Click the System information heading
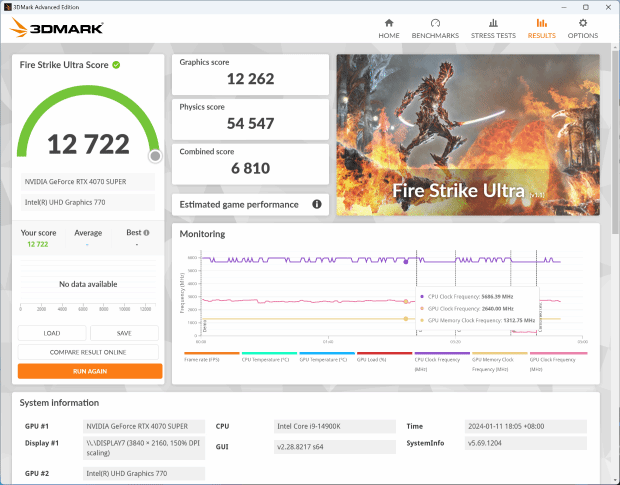620x485 pixels. point(59,403)
